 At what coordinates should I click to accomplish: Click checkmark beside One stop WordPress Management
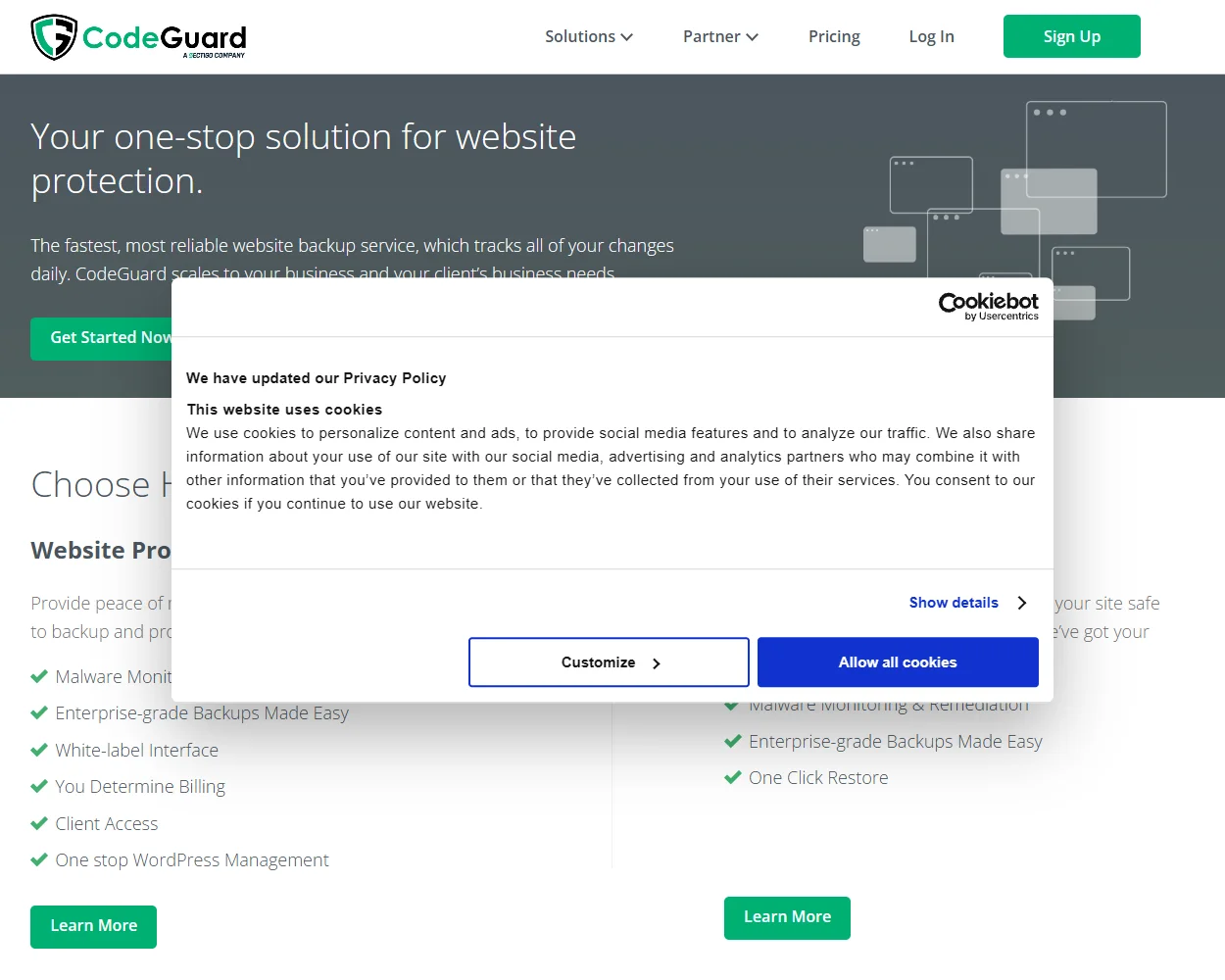39,859
